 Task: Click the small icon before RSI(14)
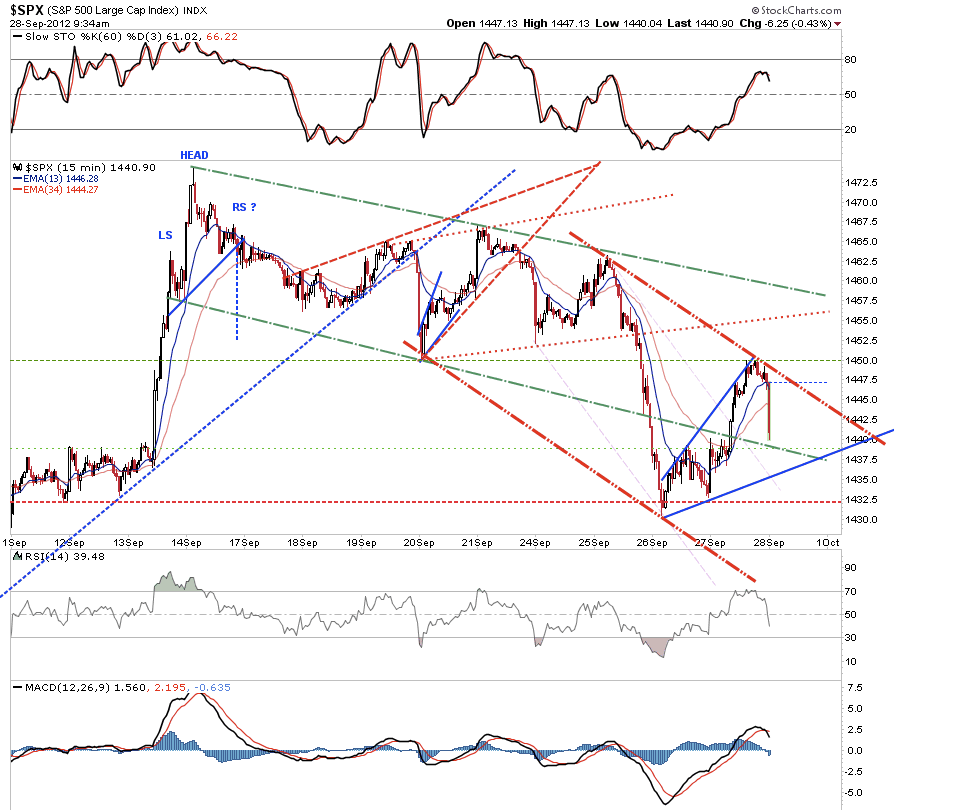pos(18,556)
